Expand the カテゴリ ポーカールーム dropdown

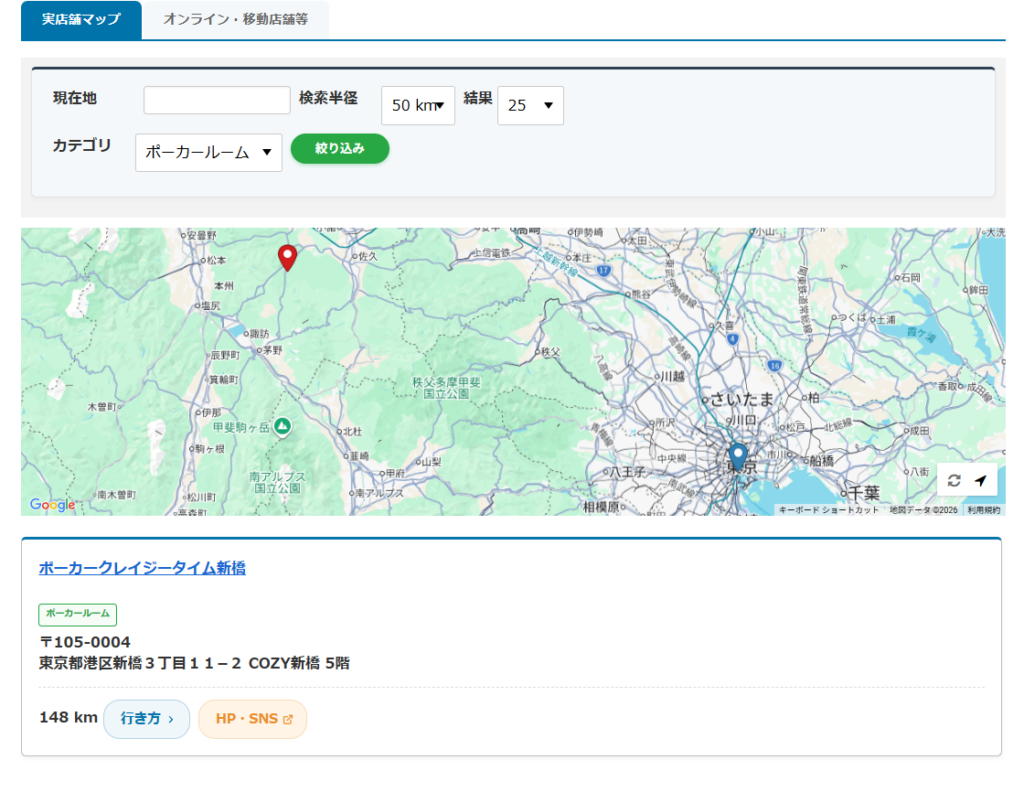tap(208, 153)
